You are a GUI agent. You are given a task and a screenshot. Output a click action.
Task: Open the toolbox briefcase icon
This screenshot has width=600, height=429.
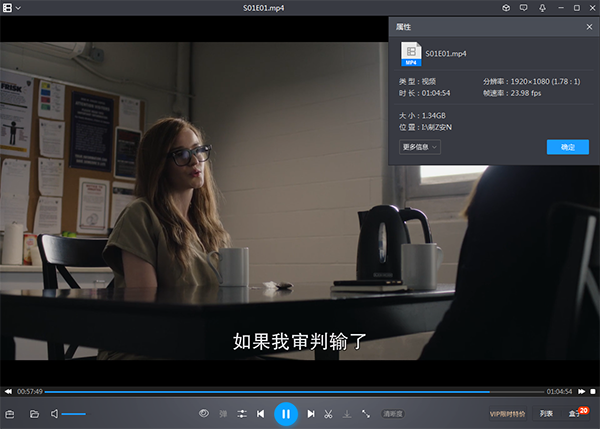10,414
